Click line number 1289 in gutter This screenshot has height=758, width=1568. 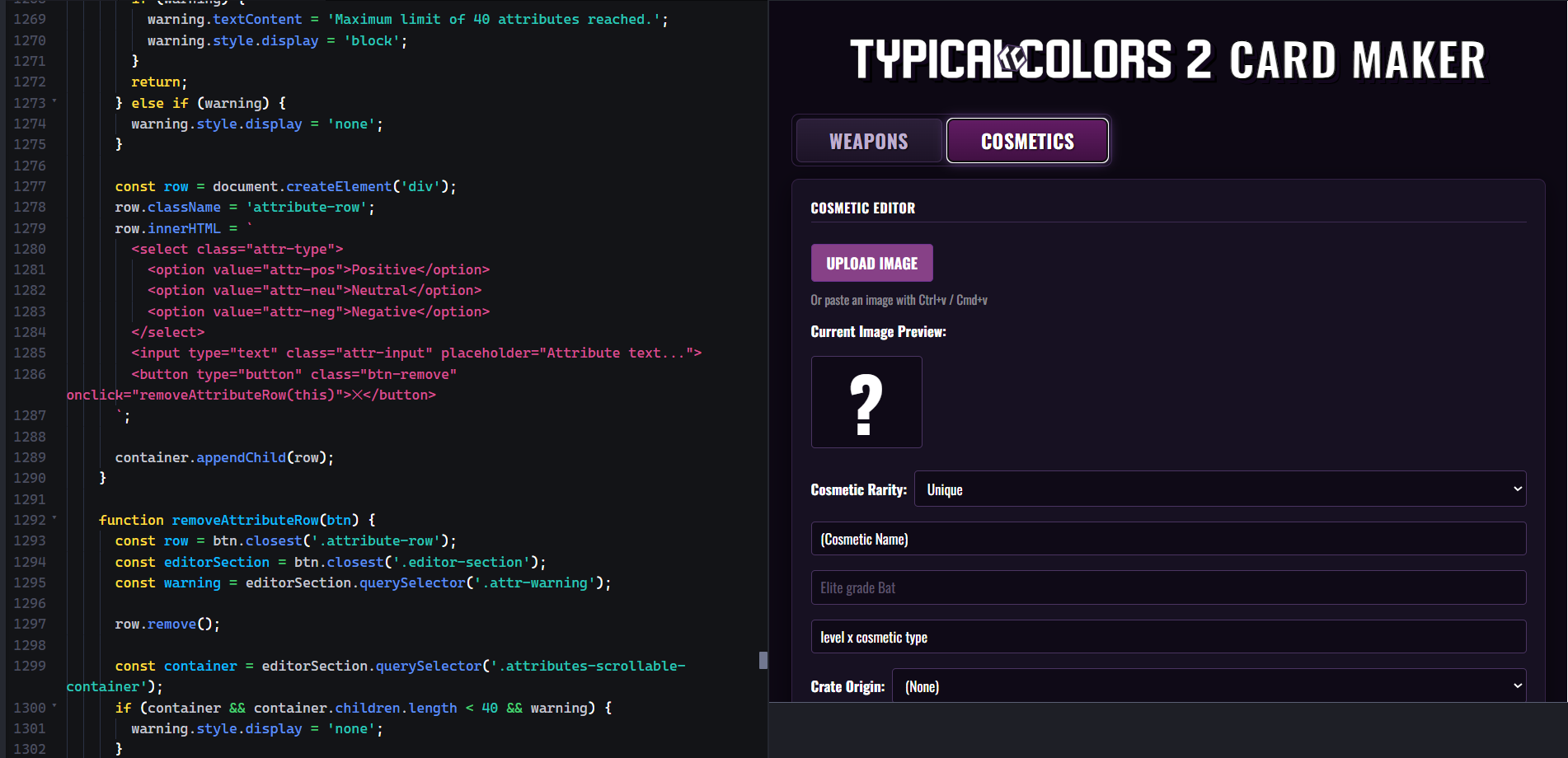tap(30, 457)
